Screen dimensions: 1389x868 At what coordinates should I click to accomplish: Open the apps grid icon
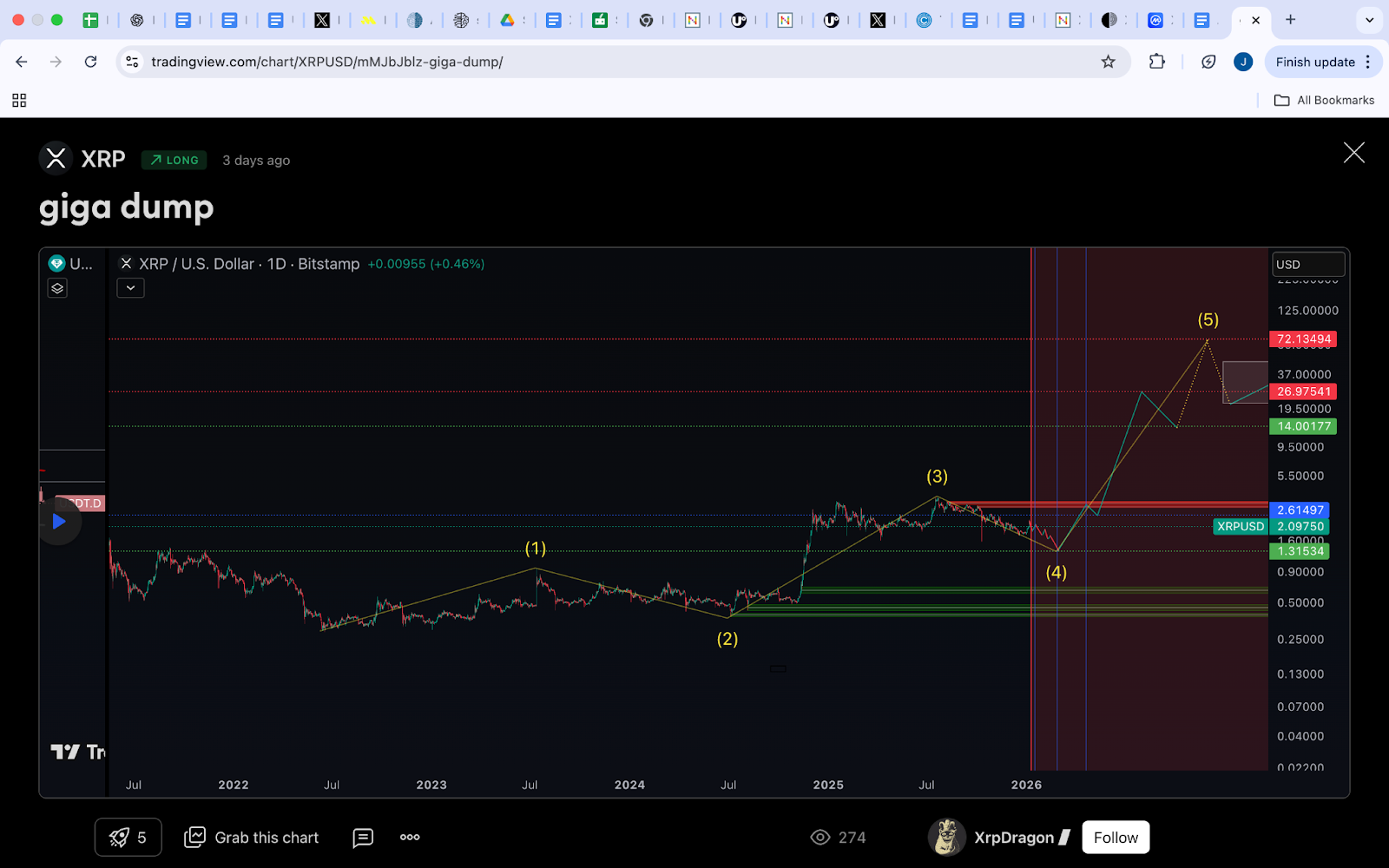19,101
